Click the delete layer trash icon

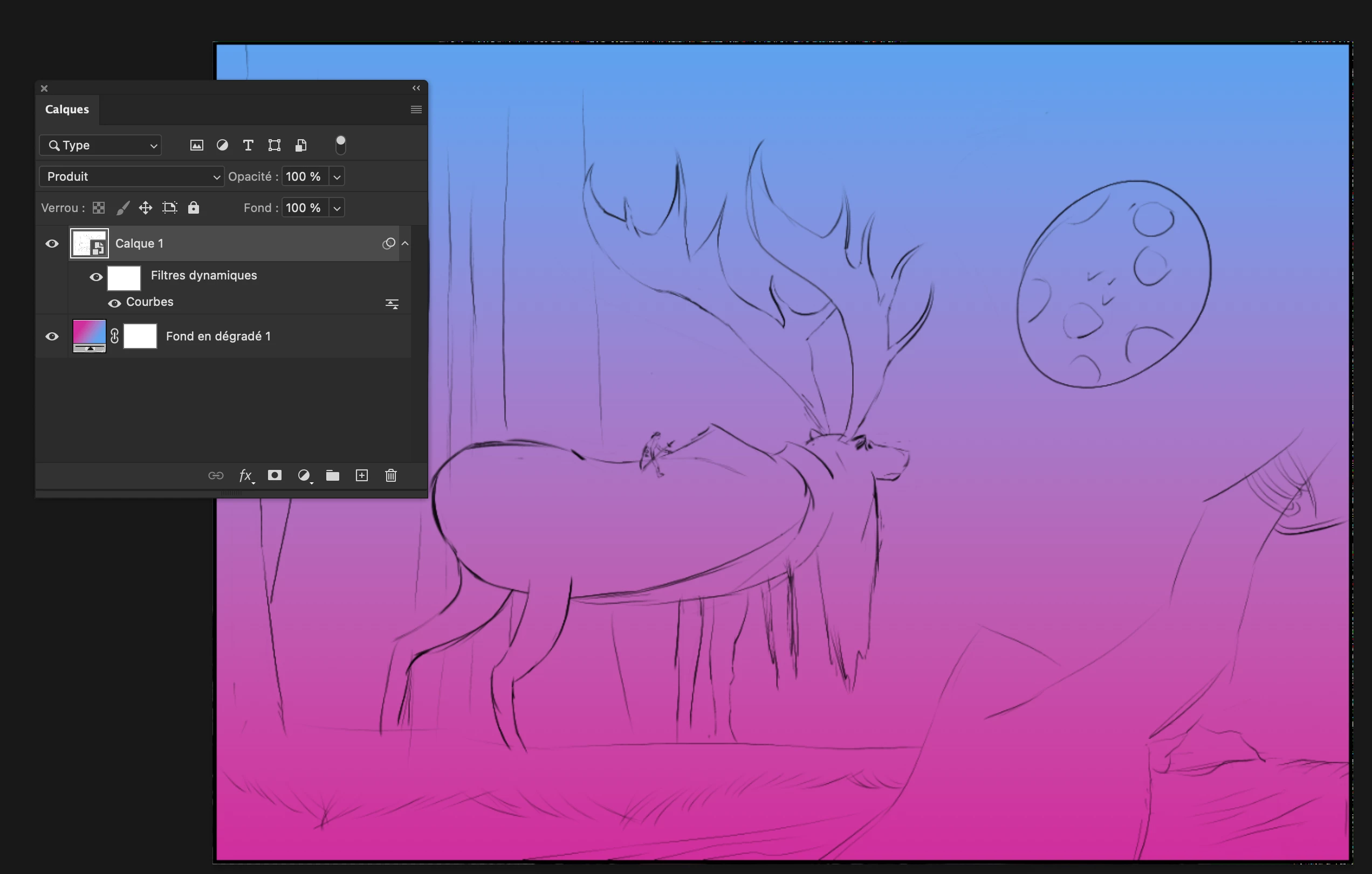point(391,475)
